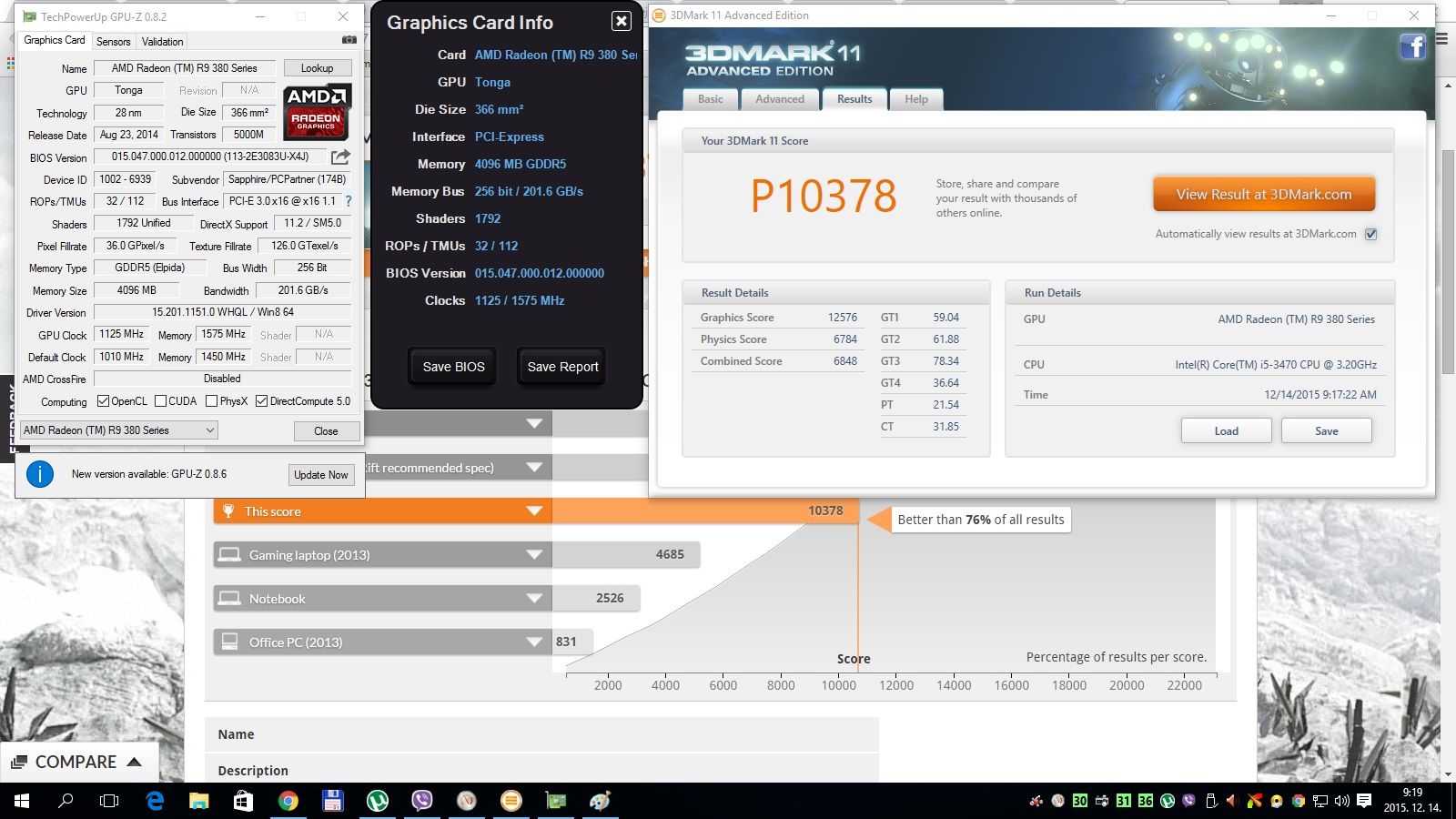Click View Result at 3DMark.com
1456x819 pixels.
[1264, 194]
